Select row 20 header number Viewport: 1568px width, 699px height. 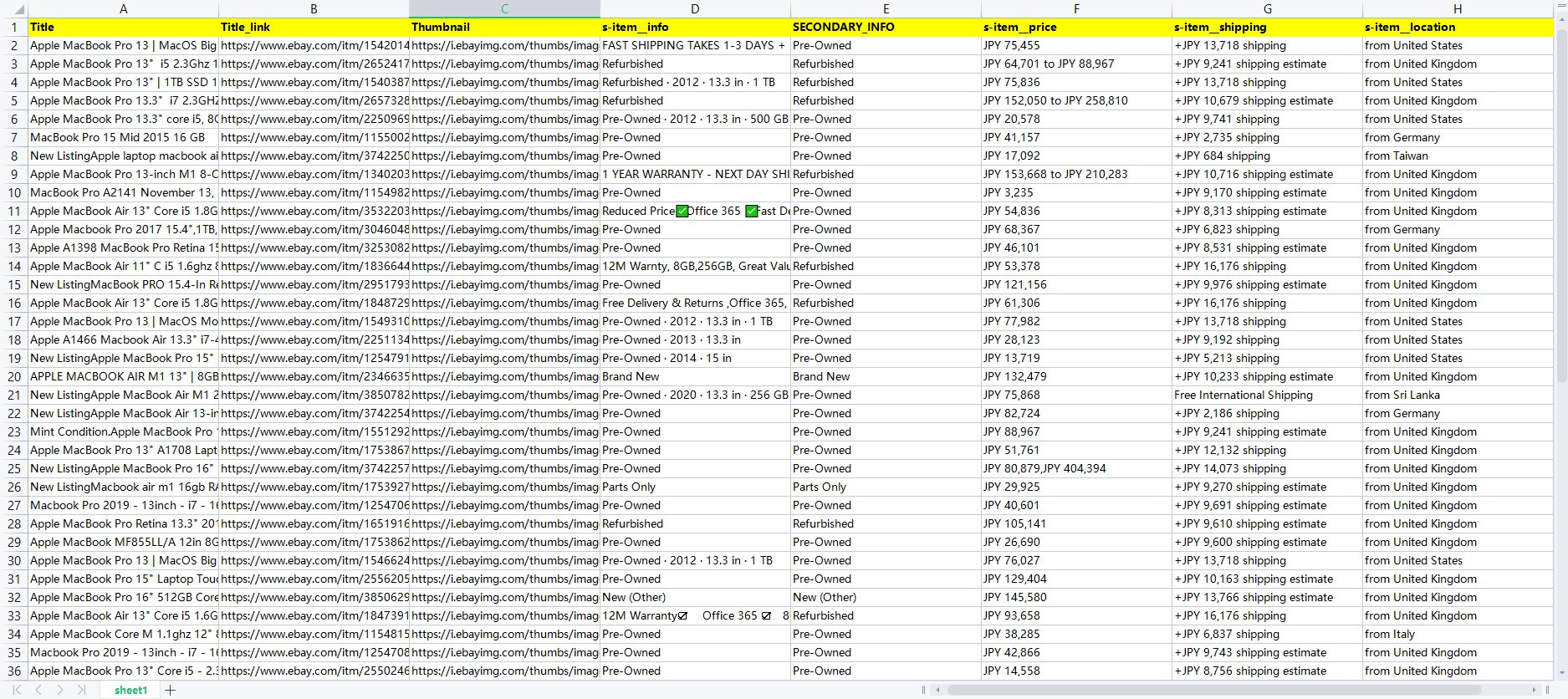13,376
